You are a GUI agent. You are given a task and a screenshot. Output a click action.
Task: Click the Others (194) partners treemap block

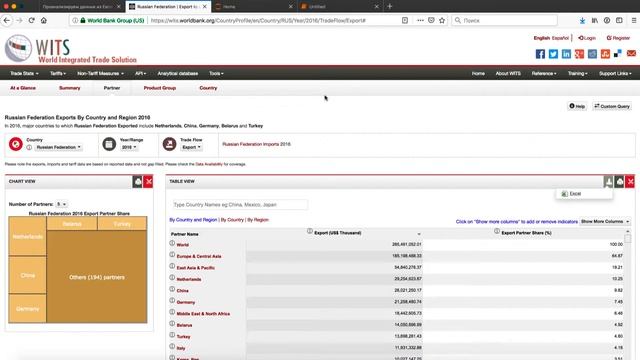tap(97, 277)
